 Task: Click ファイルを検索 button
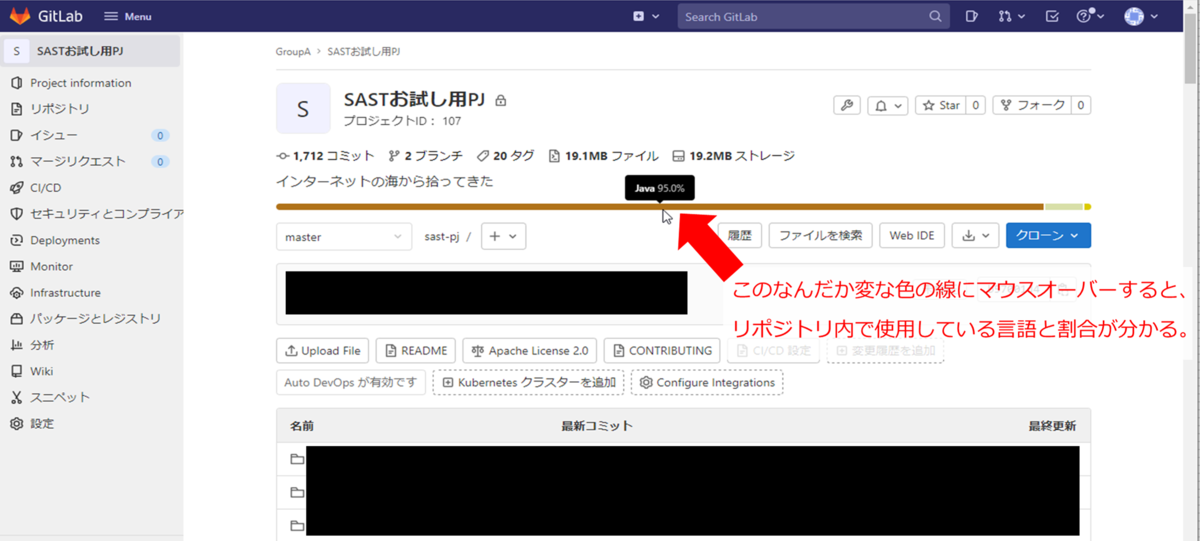pyautogui.click(x=820, y=236)
